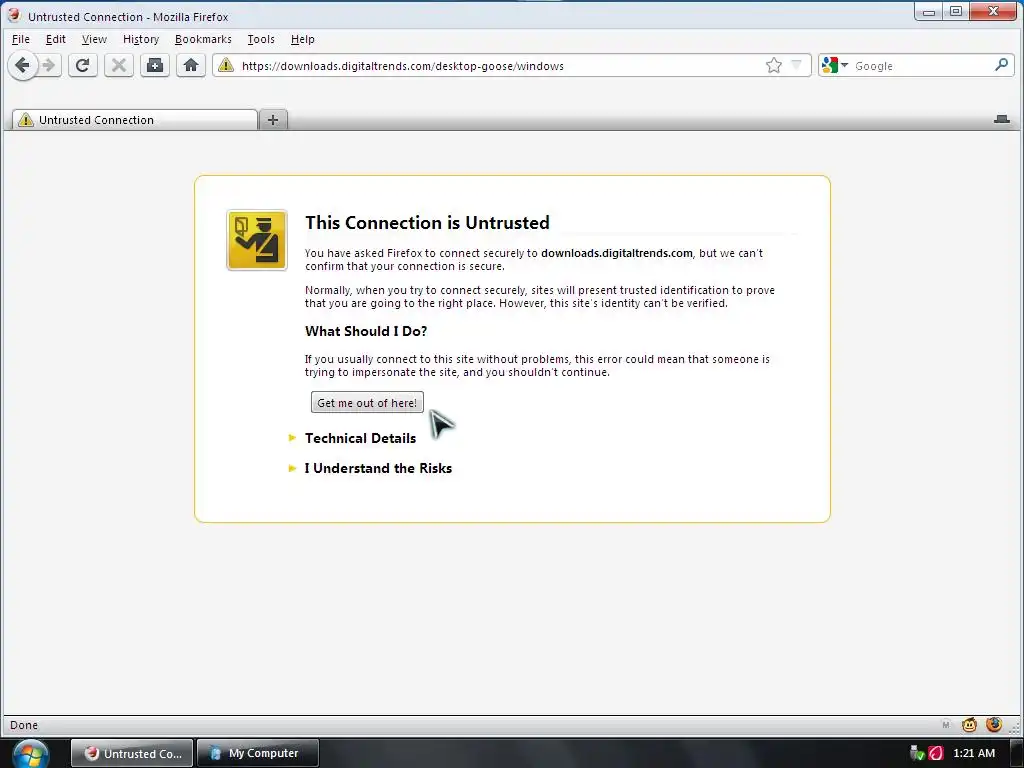Click the red swirl tray icon
Viewport: 1024px width, 768px height.
[x=936, y=753]
